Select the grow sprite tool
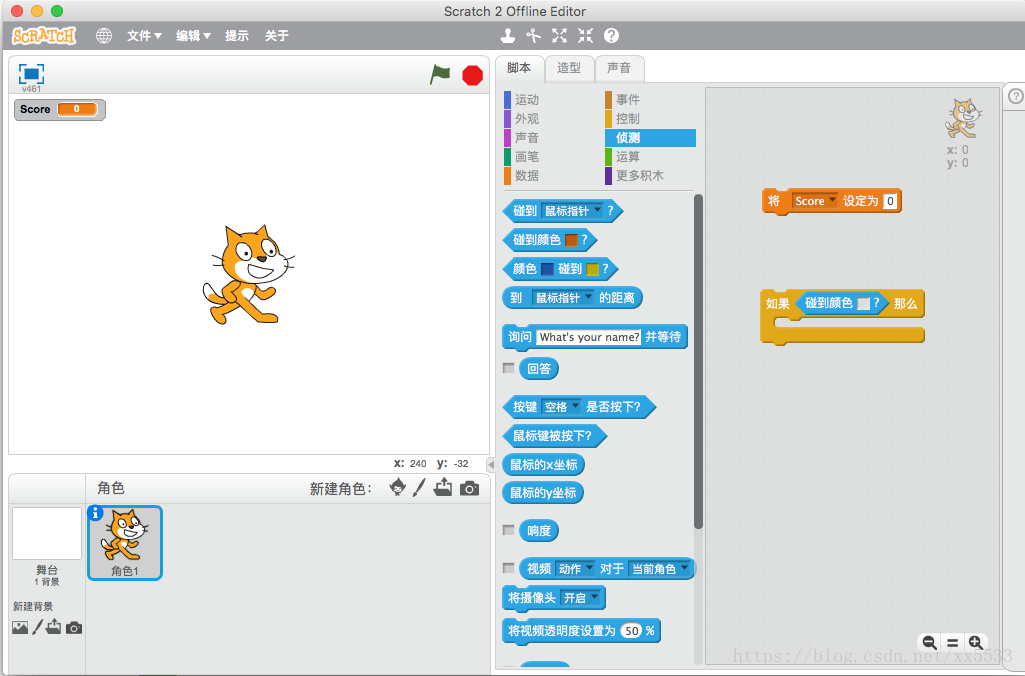The image size is (1025, 676). pos(559,35)
